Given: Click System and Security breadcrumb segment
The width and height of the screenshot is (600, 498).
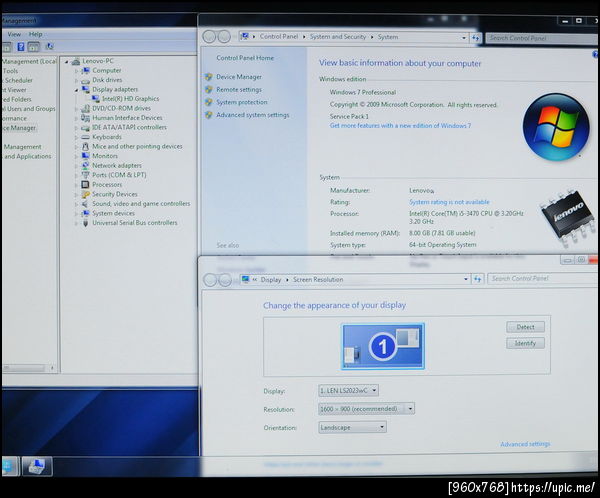Looking at the screenshot, I should pyautogui.click(x=338, y=37).
